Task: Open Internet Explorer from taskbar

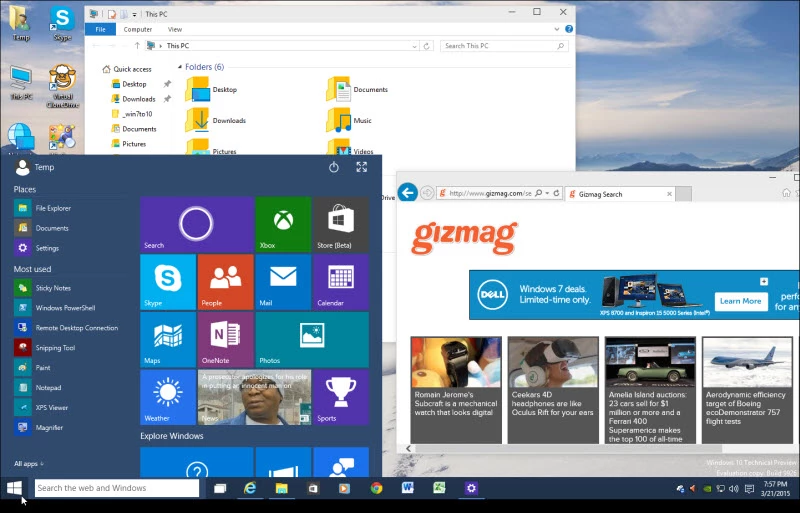Action: (250, 488)
